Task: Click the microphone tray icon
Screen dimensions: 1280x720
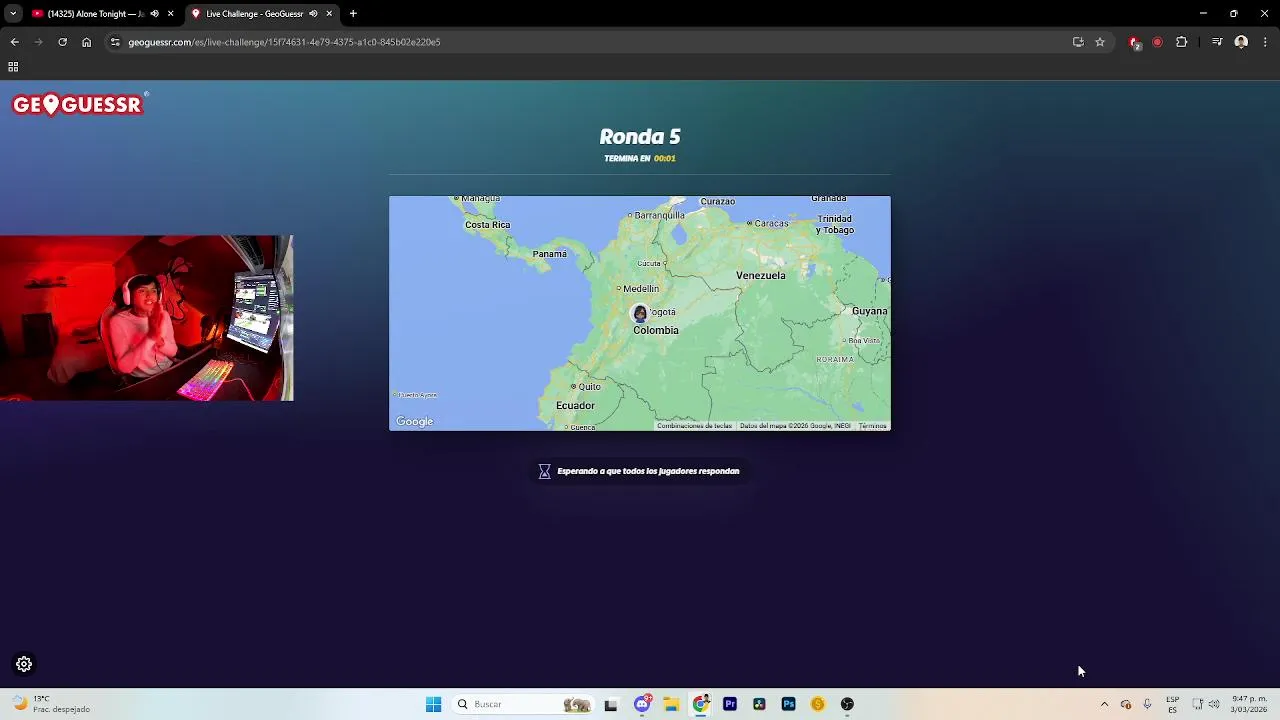Action: point(1147,704)
